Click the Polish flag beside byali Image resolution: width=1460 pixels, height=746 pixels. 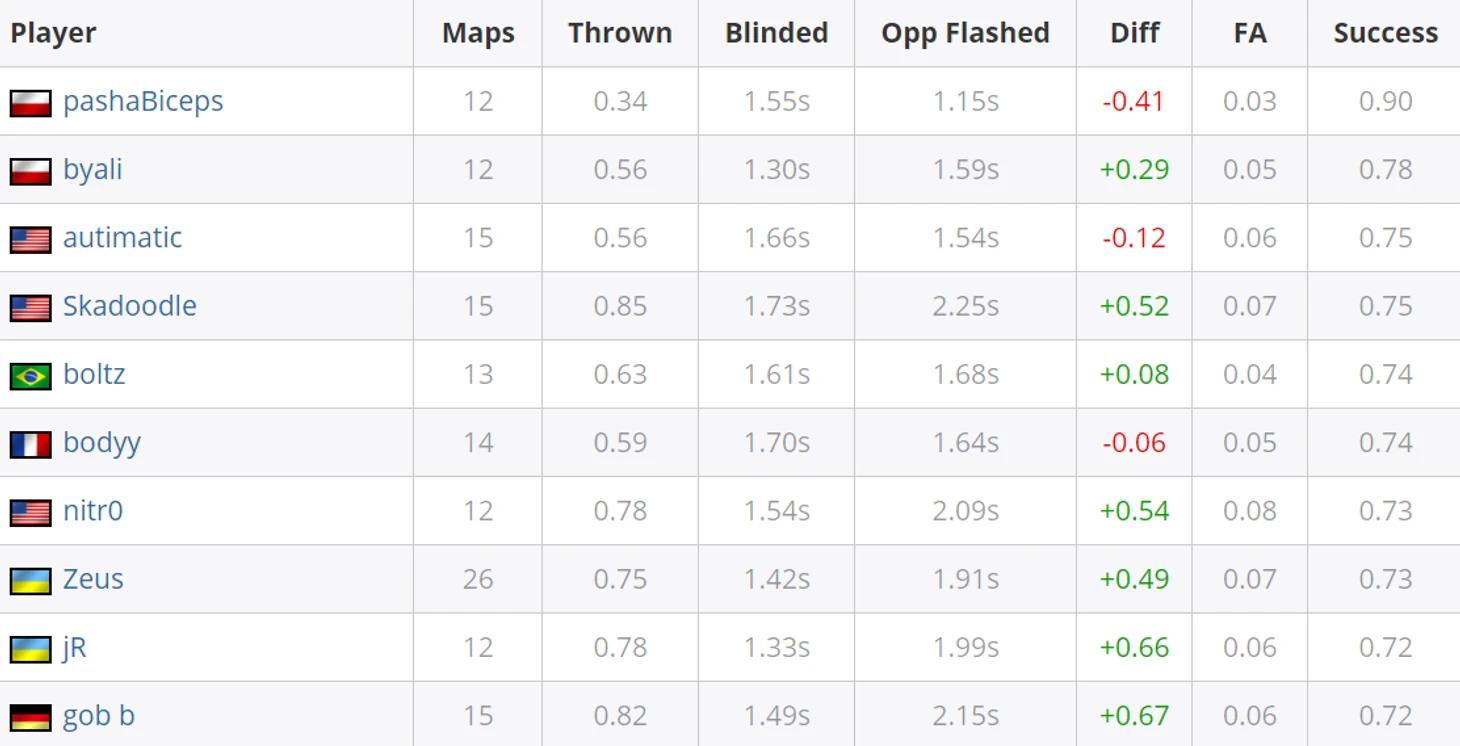[x=31, y=171]
